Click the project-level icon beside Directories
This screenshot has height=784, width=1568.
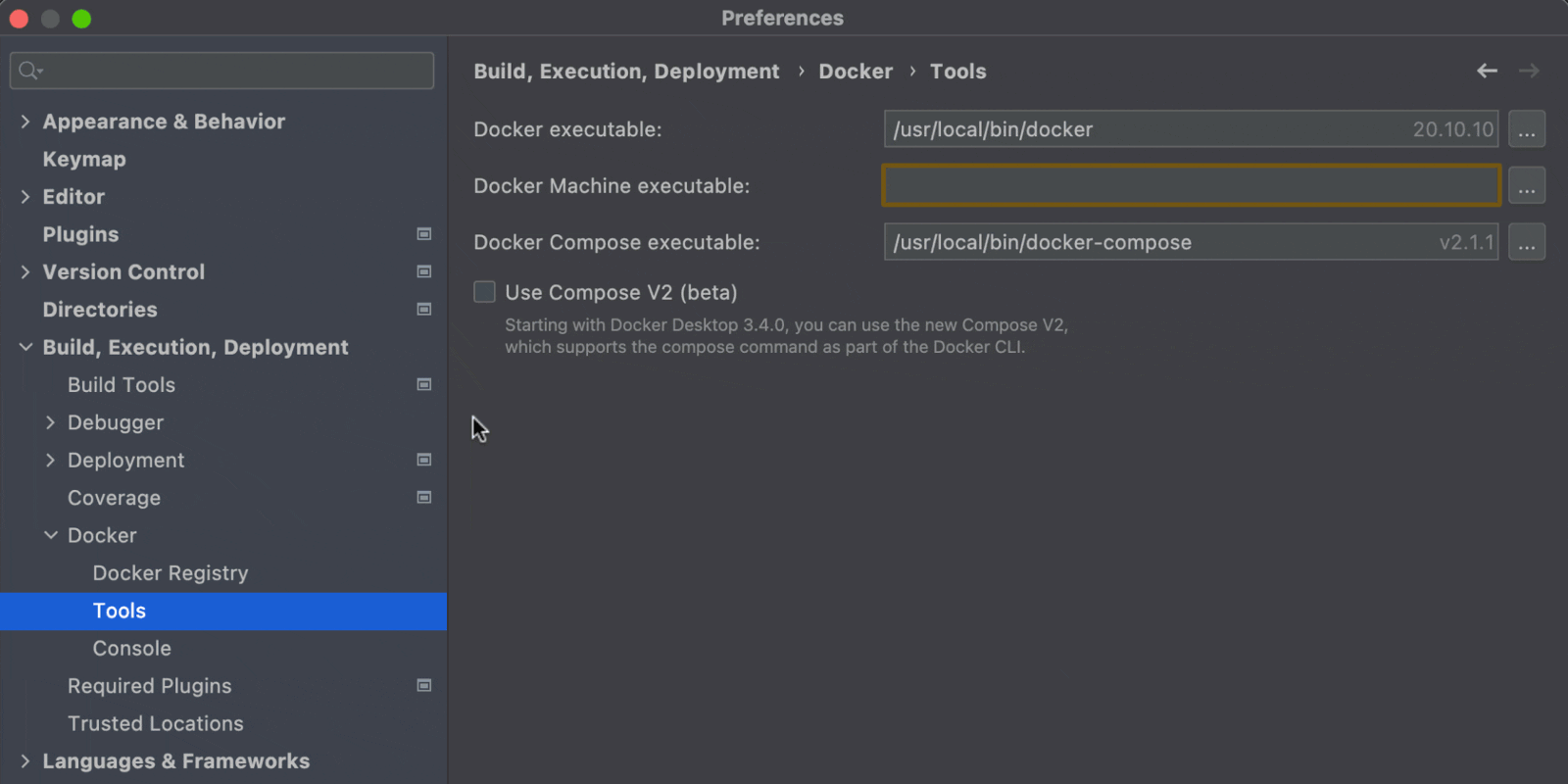coord(424,310)
